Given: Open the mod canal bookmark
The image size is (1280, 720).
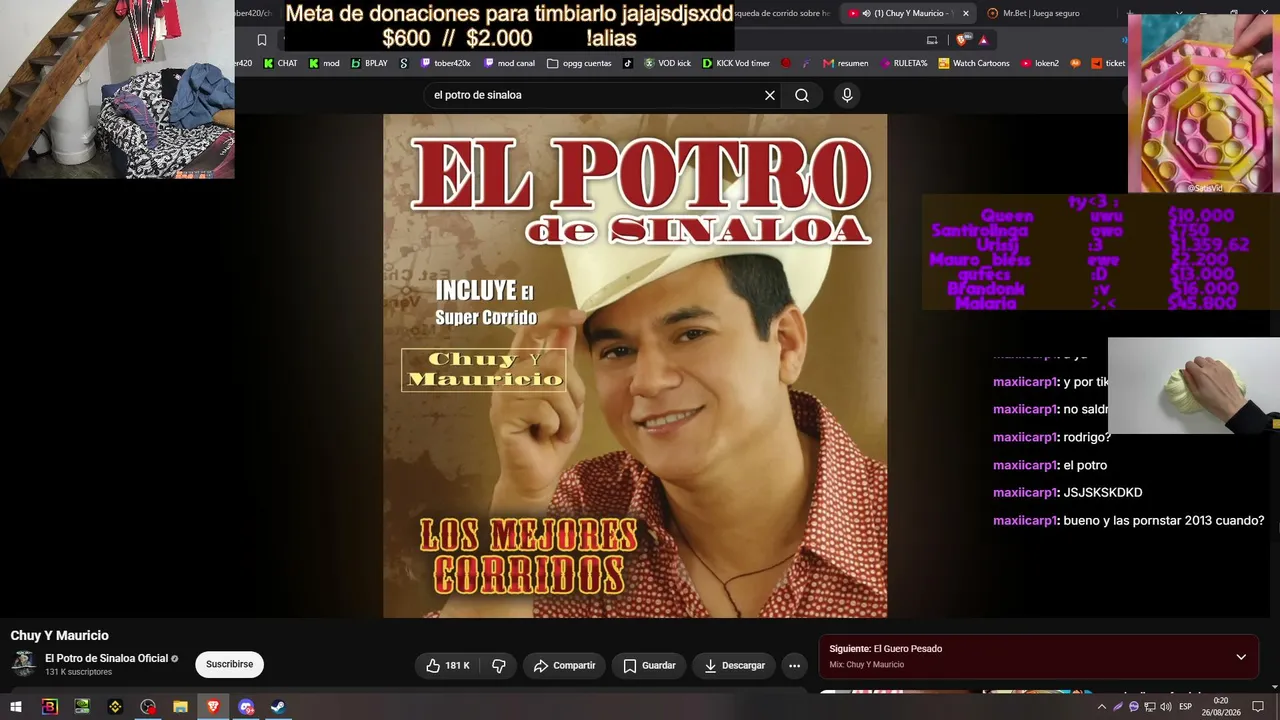Looking at the screenshot, I should (x=509, y=63).
